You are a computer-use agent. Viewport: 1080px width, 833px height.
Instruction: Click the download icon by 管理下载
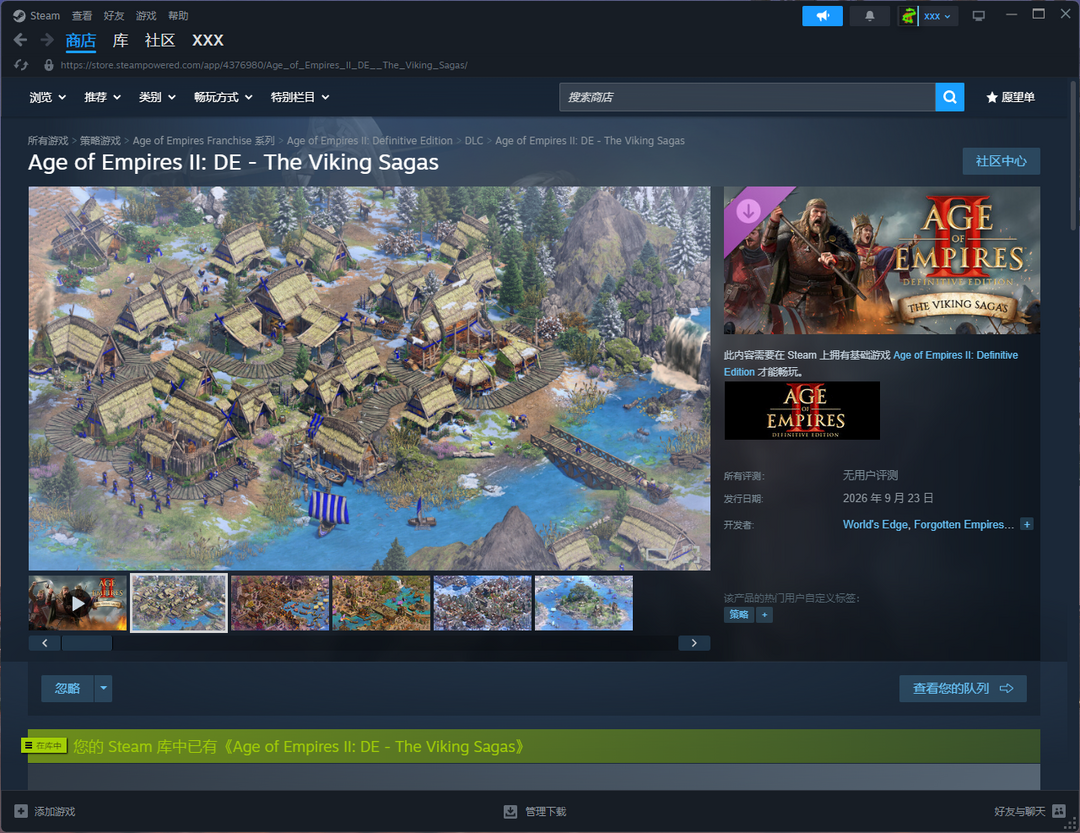pos(510,811)
